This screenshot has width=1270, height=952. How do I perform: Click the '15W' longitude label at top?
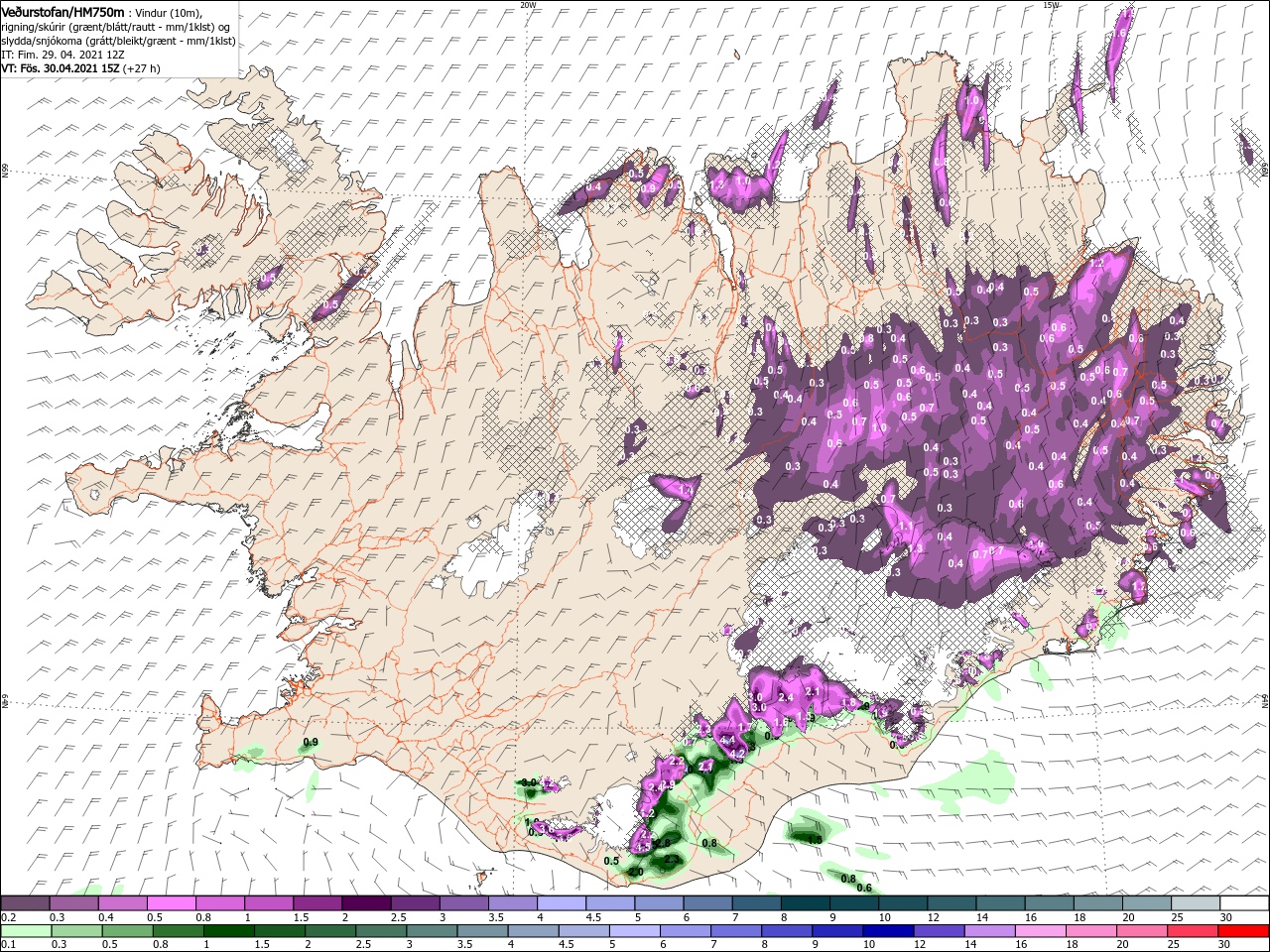click(1051, 4)
